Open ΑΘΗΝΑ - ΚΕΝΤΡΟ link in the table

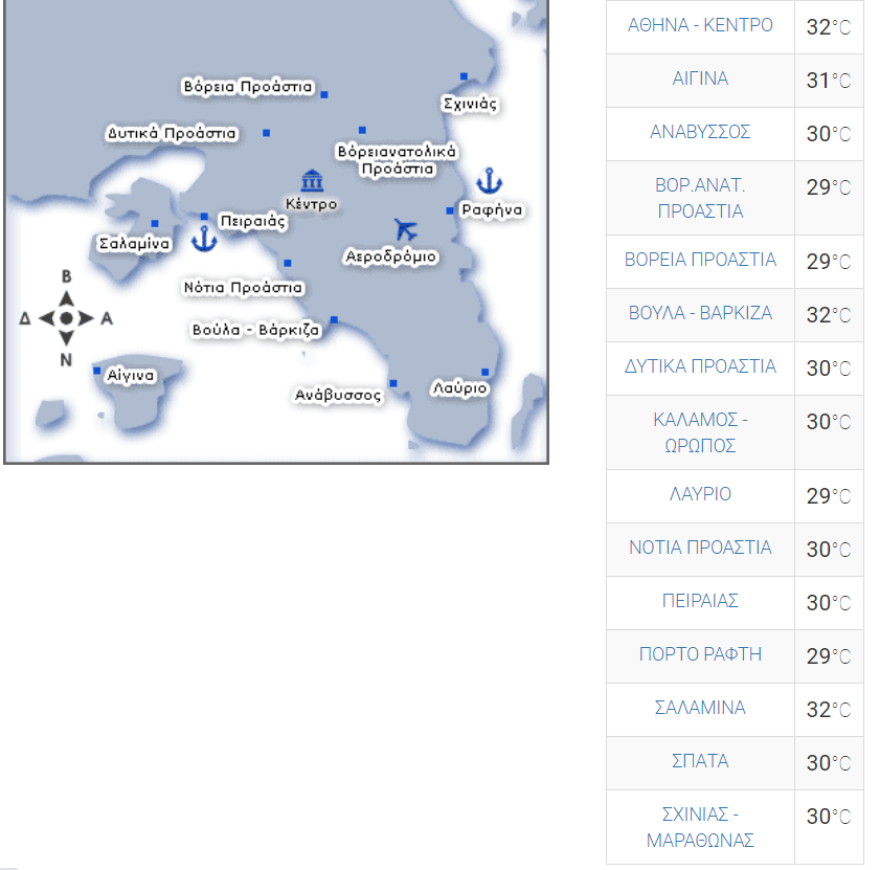pyautogui.click(x=700, y=26)
